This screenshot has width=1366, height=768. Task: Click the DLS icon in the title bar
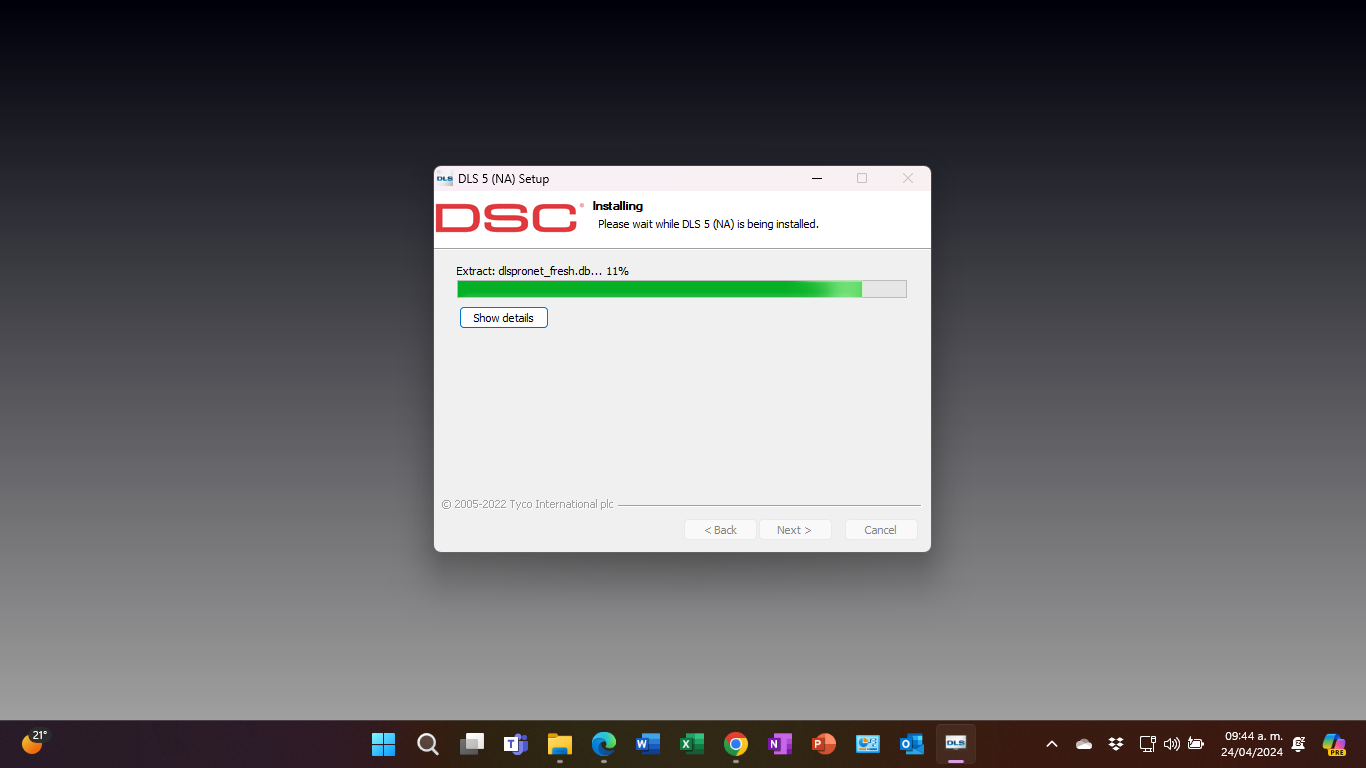(x=445, y=179)
